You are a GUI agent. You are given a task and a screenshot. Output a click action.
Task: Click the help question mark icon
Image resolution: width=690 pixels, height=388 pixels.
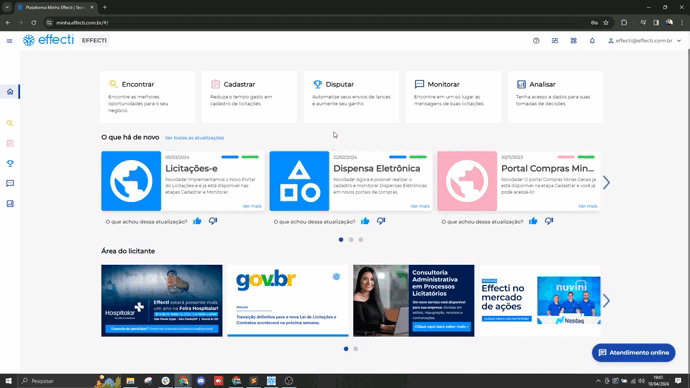tap(536, 40)
